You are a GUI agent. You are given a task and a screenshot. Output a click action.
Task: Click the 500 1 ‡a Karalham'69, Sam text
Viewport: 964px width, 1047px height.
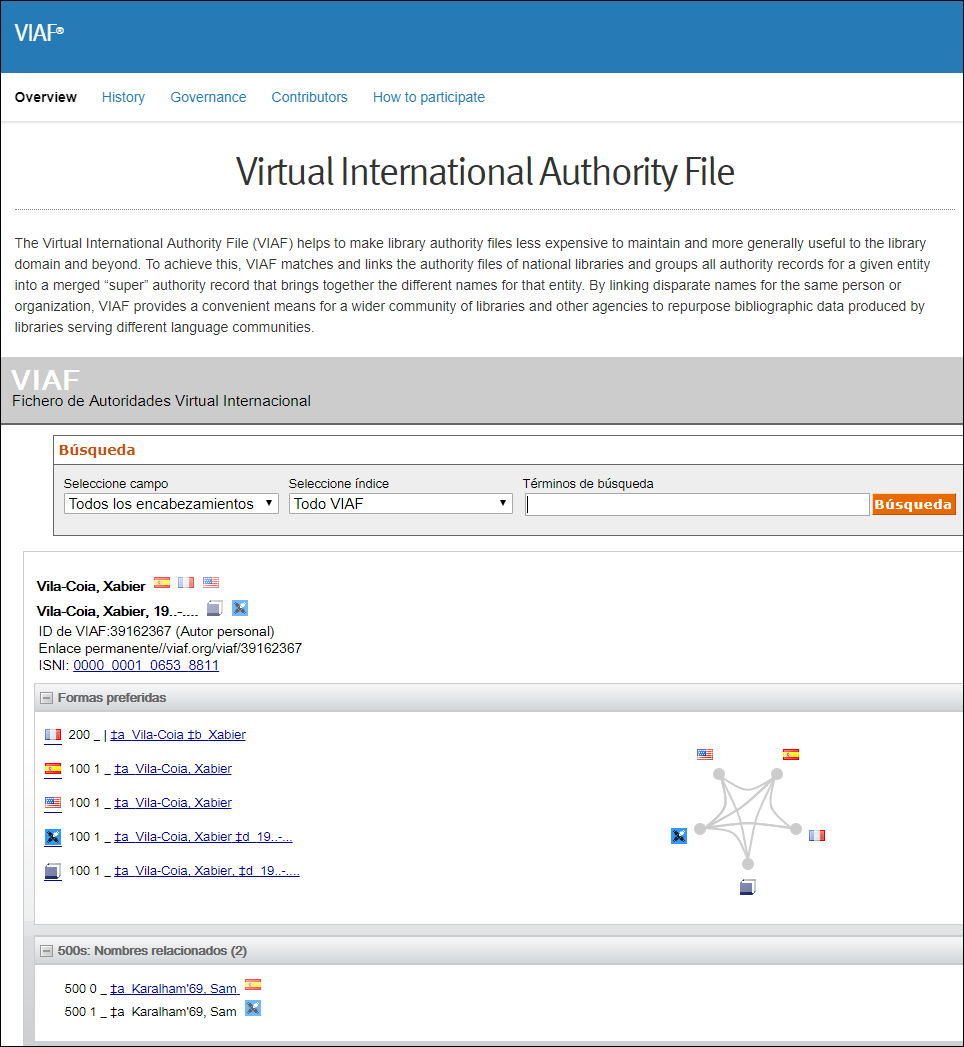pyautogui.click(x=150, y=1012)
